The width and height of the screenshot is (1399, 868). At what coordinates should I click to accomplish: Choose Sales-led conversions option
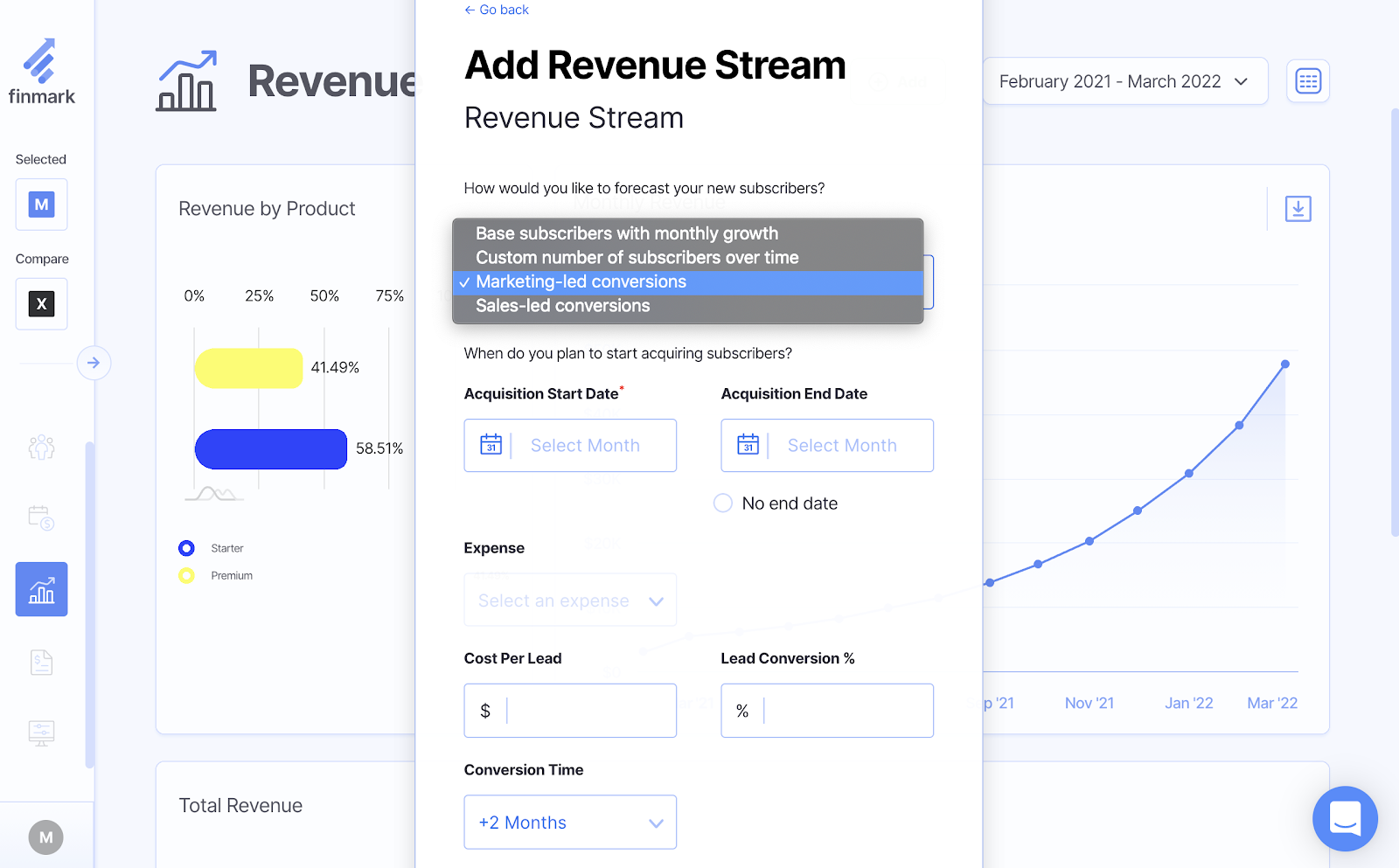pos(563,306)
